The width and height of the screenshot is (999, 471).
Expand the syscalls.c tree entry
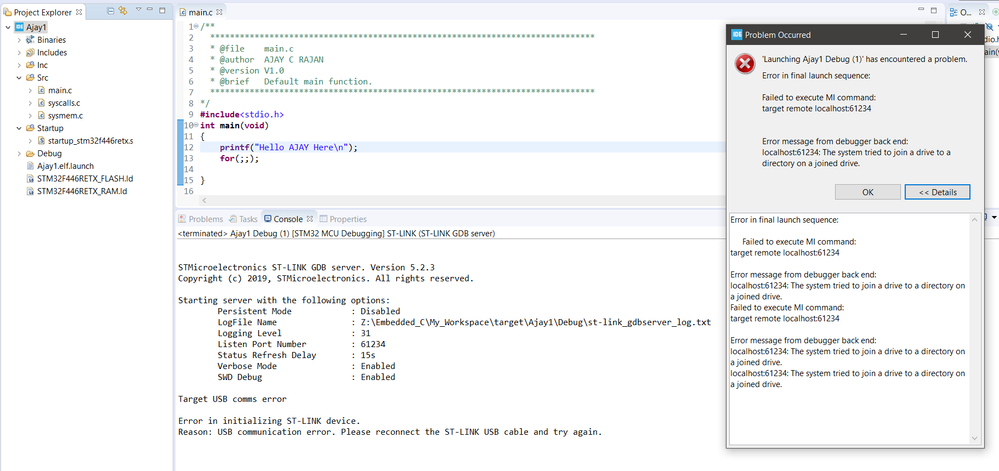30,103
